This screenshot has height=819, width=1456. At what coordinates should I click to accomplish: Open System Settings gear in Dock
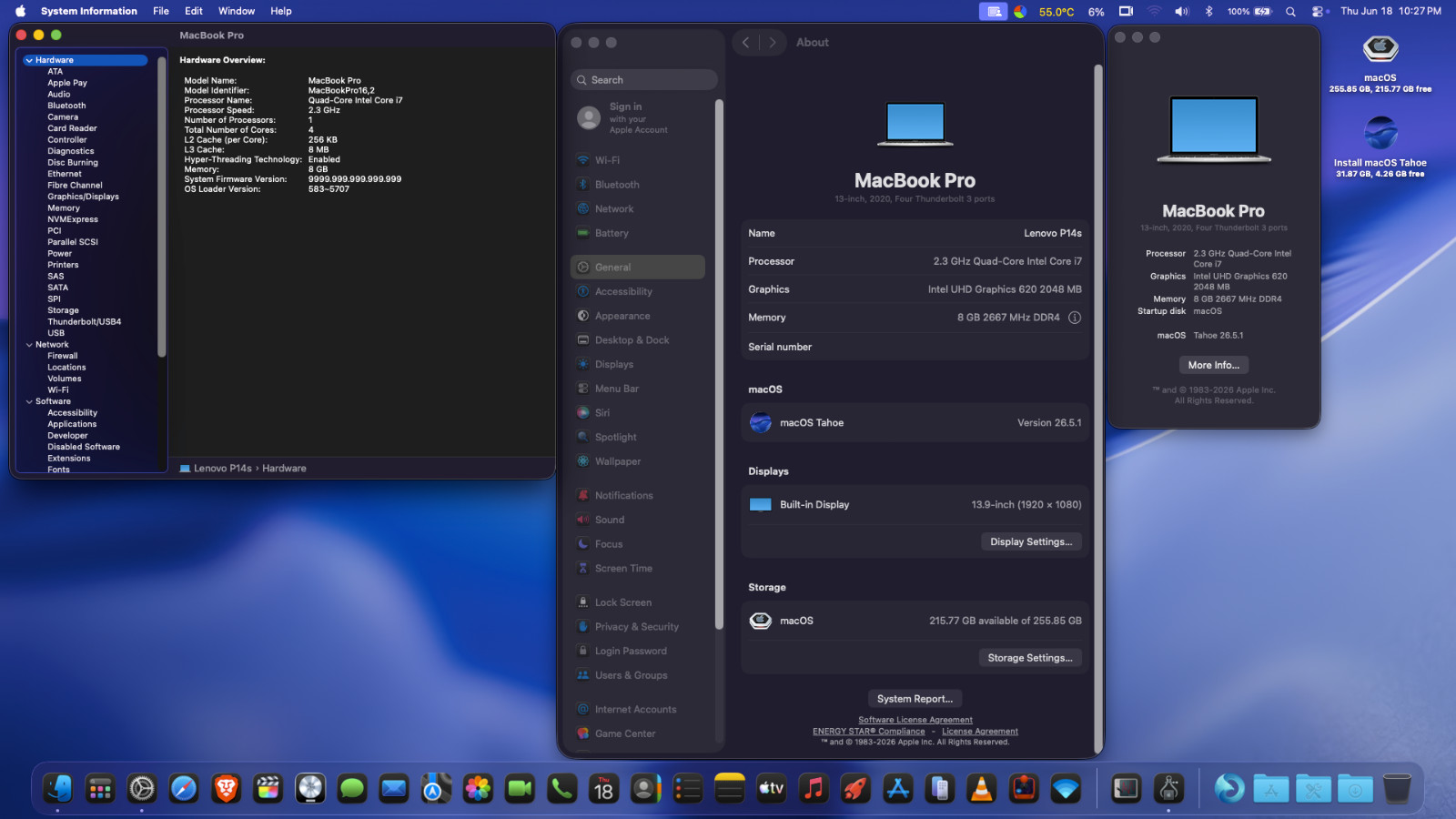tap(142, 788)
